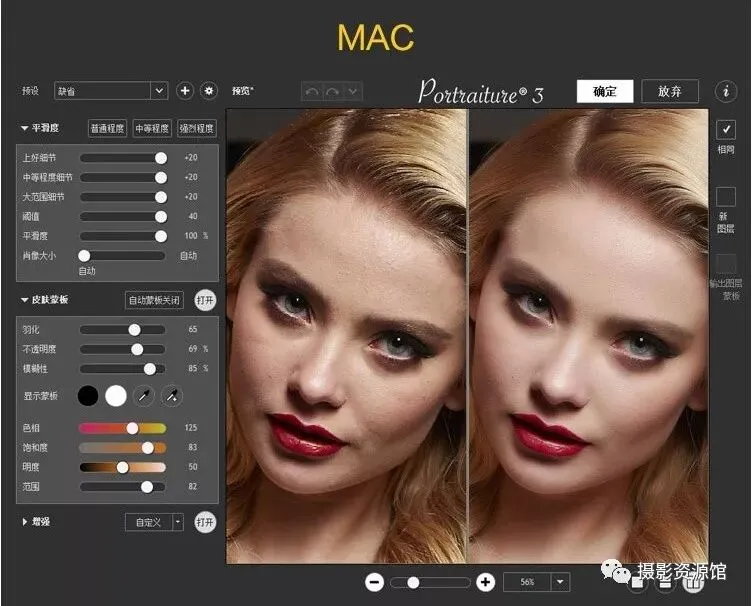Click the 饱和度 value 83
Screen dimensions: 752x606
click(193, 447)
